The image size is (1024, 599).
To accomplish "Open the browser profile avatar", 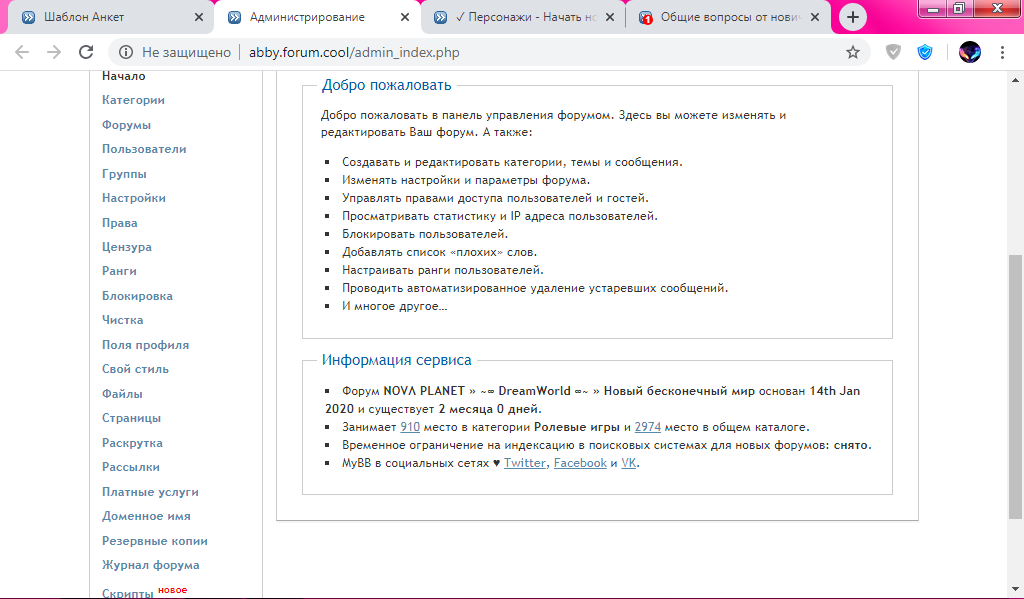I will pos(970,52).
